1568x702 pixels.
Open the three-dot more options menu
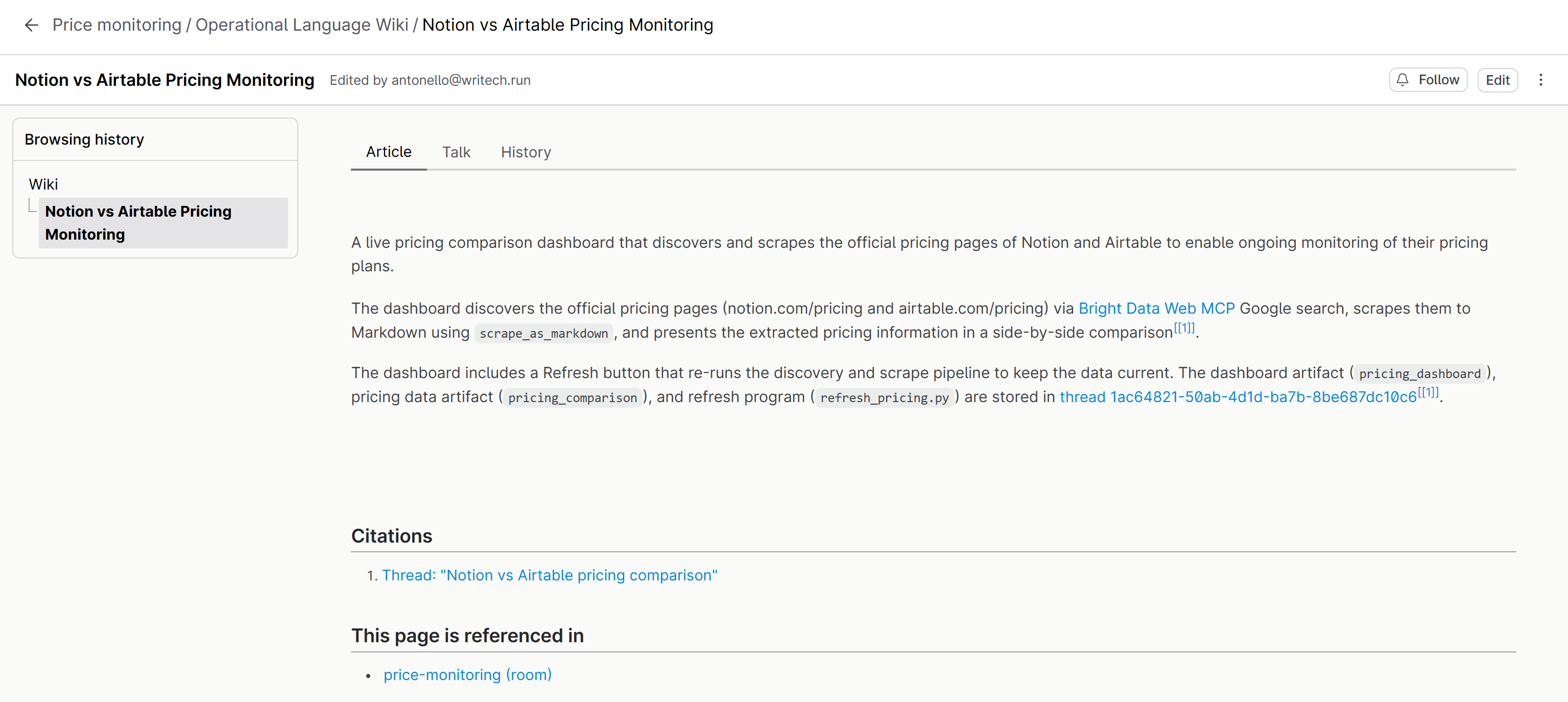[x=1540, y=80]
